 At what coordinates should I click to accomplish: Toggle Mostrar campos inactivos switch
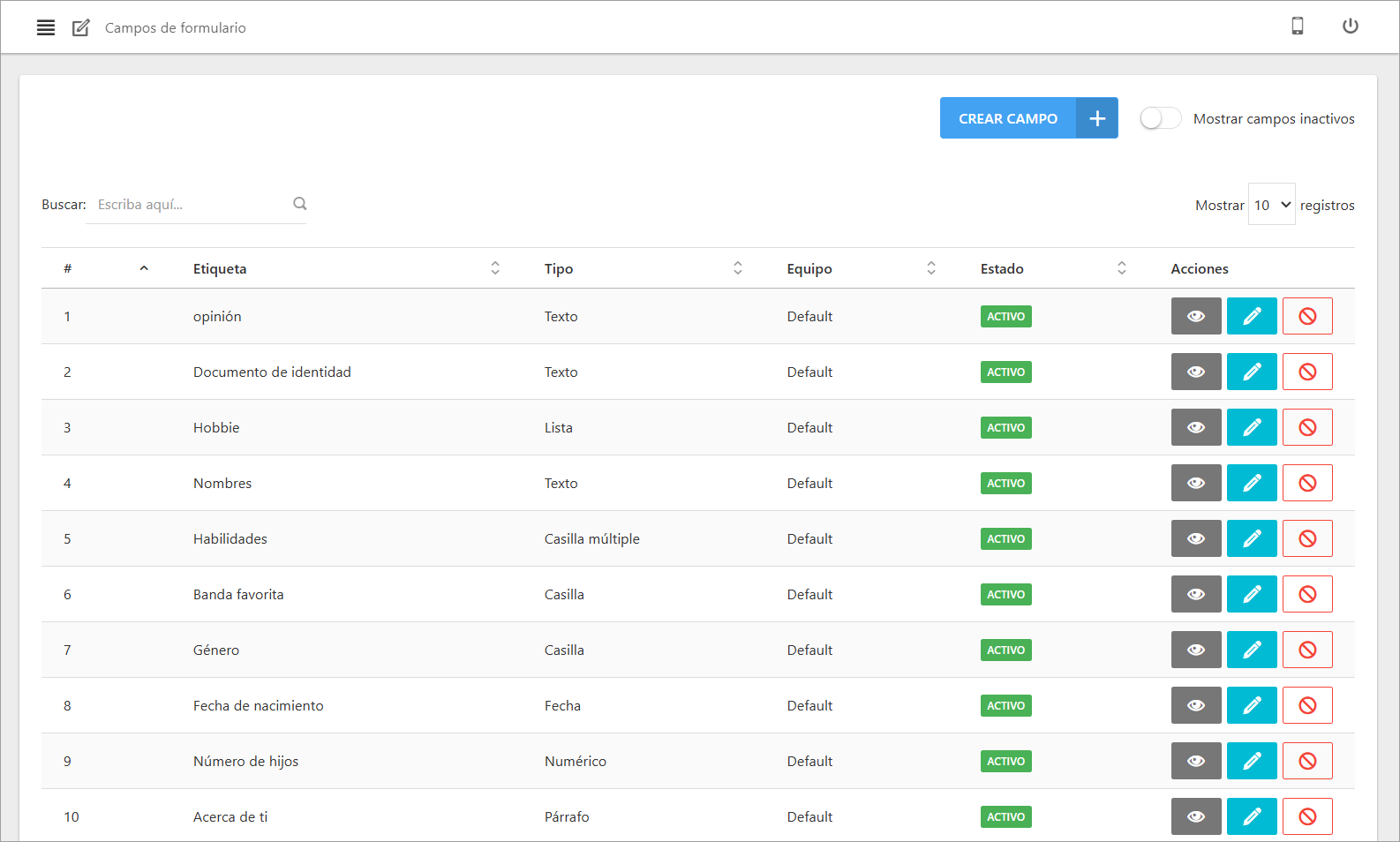(1160, 118)
